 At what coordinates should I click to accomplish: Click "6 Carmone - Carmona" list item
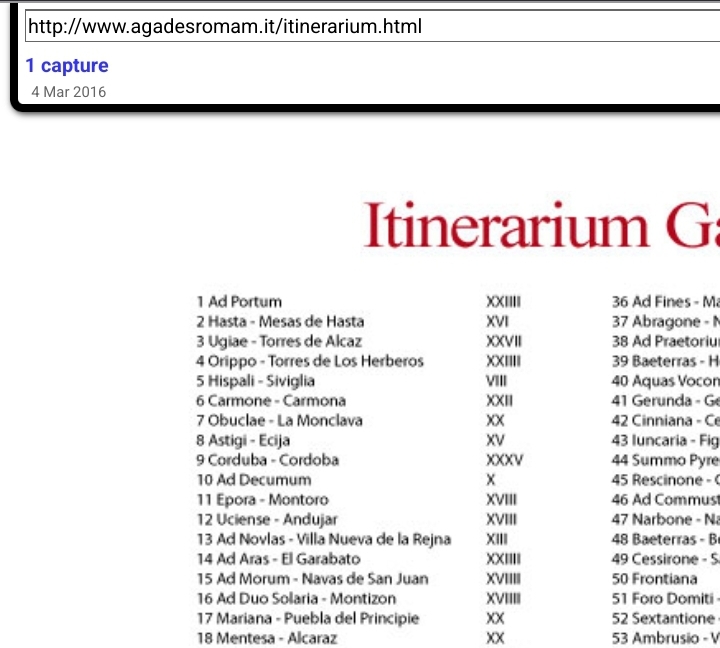tap(271, 401)
